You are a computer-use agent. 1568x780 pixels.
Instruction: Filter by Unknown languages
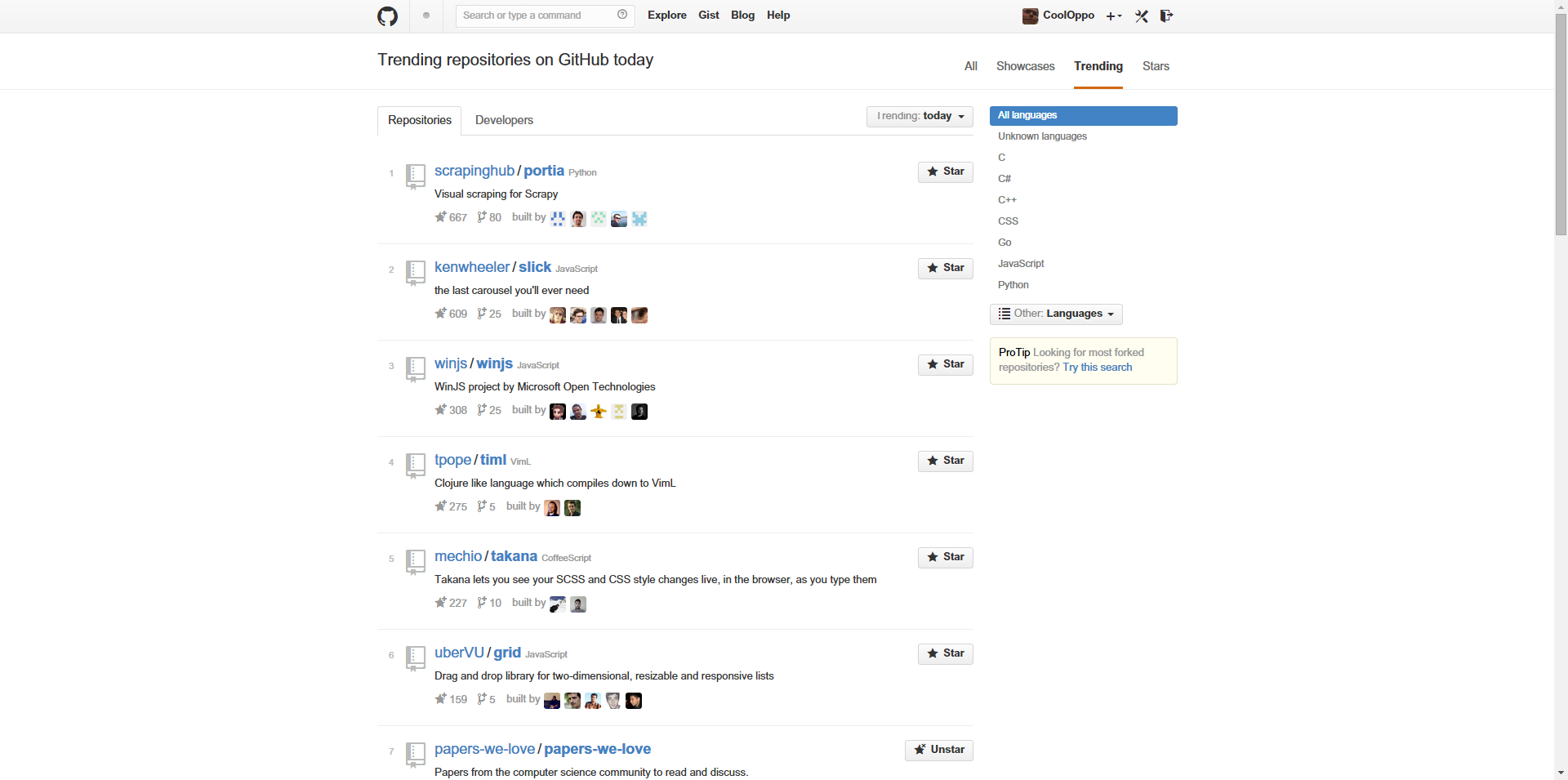pyautogui.click(x=1084, y=136)
